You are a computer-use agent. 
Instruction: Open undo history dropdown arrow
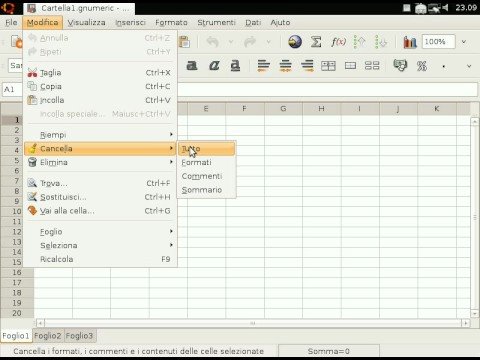[x=231, y=42]
